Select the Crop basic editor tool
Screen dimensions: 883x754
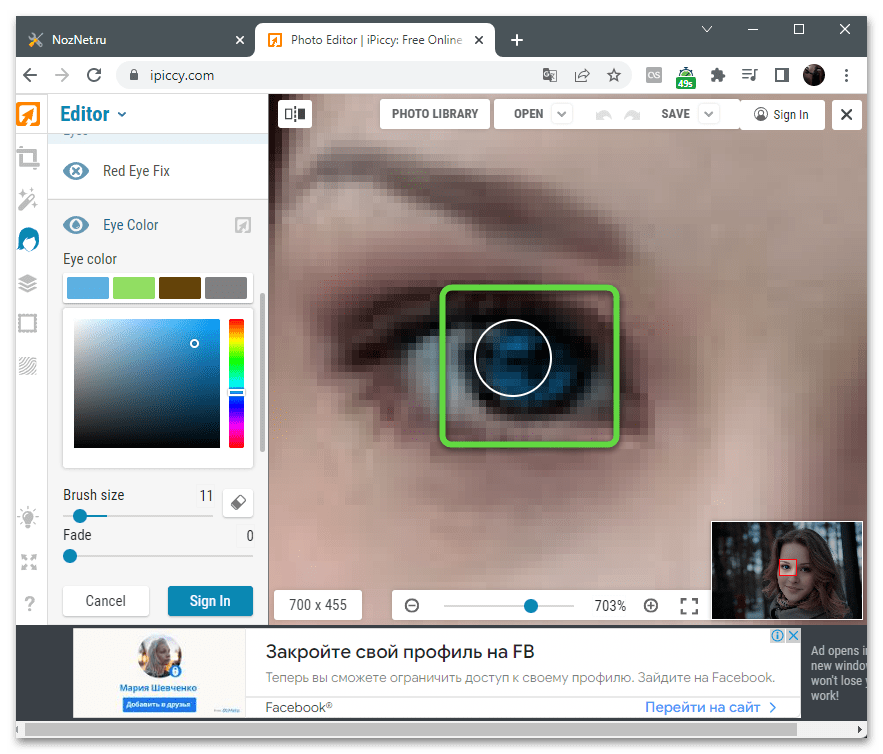(x=28, y=158)
